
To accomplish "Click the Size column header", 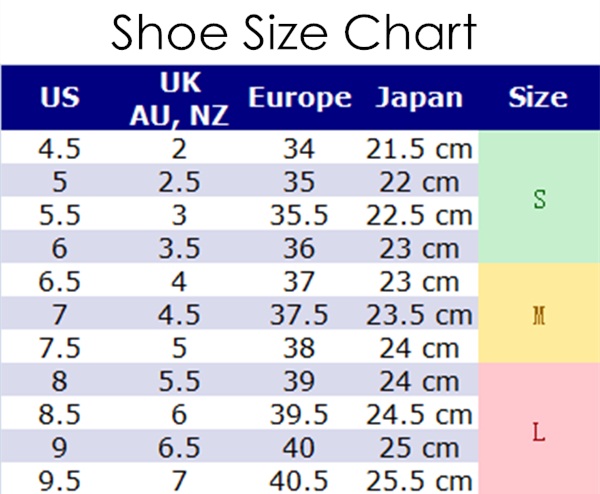I will (538, 97).
